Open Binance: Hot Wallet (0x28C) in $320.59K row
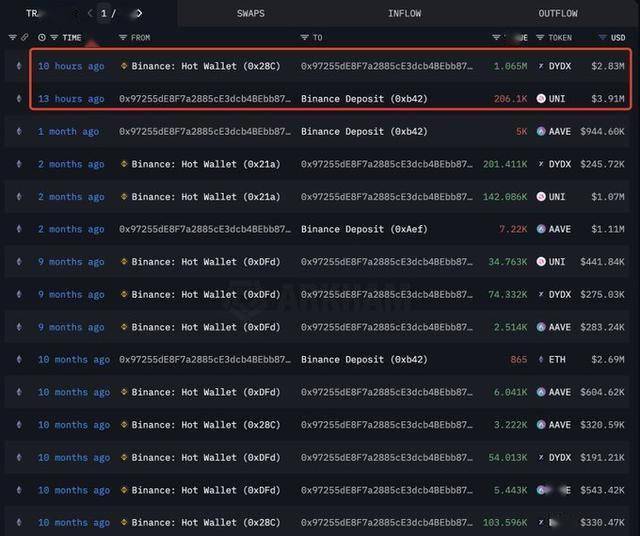Image resolution: width=640 pixels, height=536 pixels. pyautogui.click(x=206, y=425)
